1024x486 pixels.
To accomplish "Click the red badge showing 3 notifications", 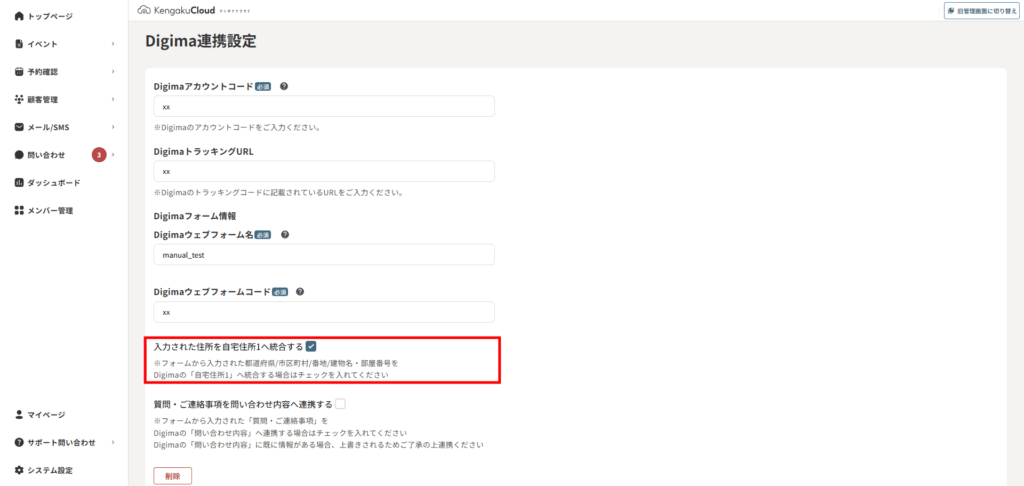I will pos(99,155).
